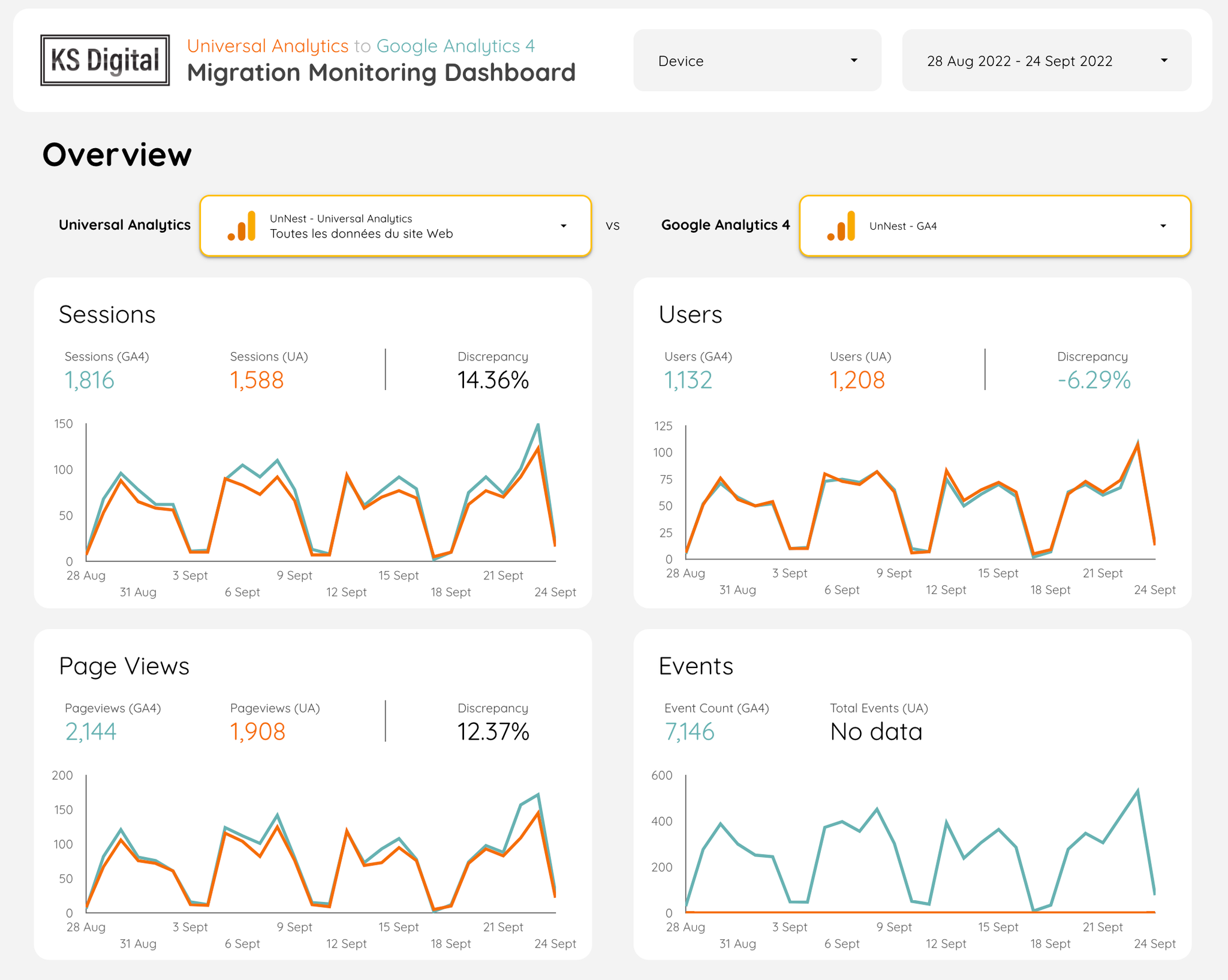The image size is (1228, 980).
Task: Click the date range dropdown arrow
Action: pos(1164,61)
